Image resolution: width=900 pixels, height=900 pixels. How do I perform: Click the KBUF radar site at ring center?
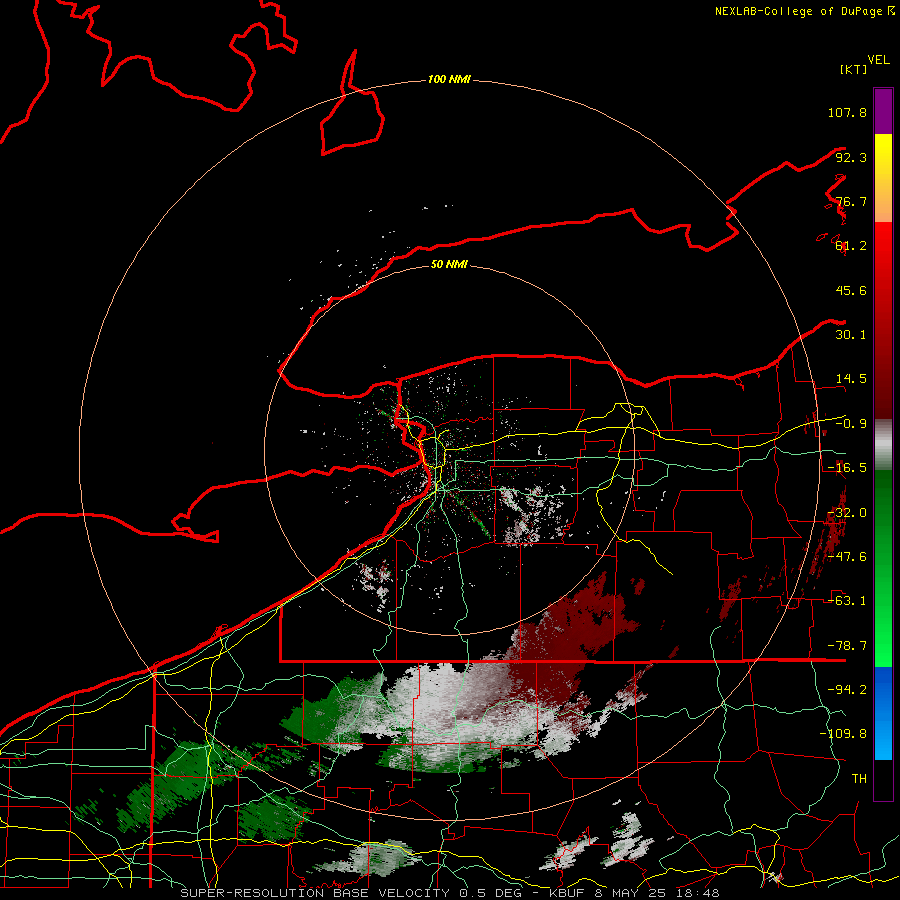pos(449,450)
